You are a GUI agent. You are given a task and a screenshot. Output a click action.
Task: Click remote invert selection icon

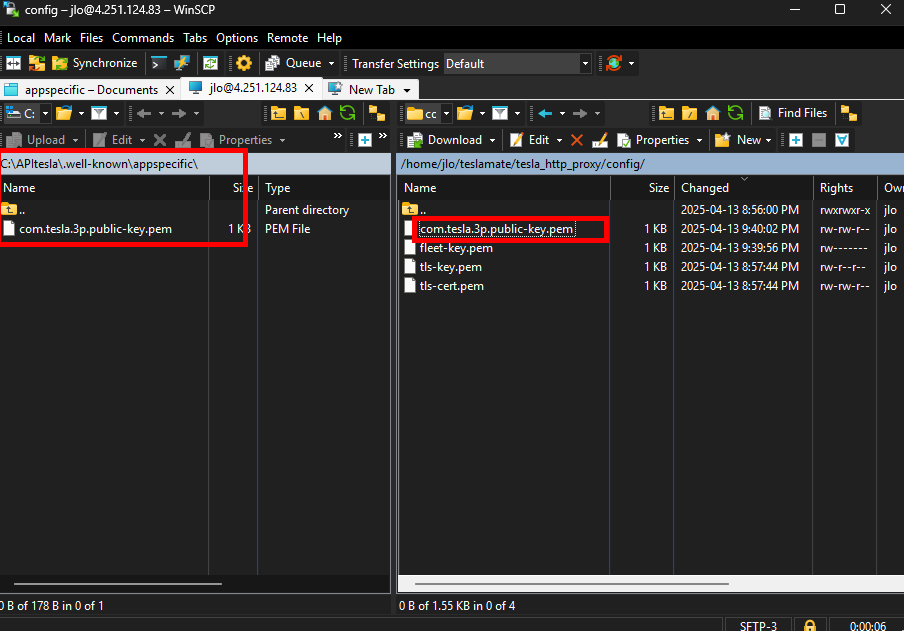click(x=842, y=140)
